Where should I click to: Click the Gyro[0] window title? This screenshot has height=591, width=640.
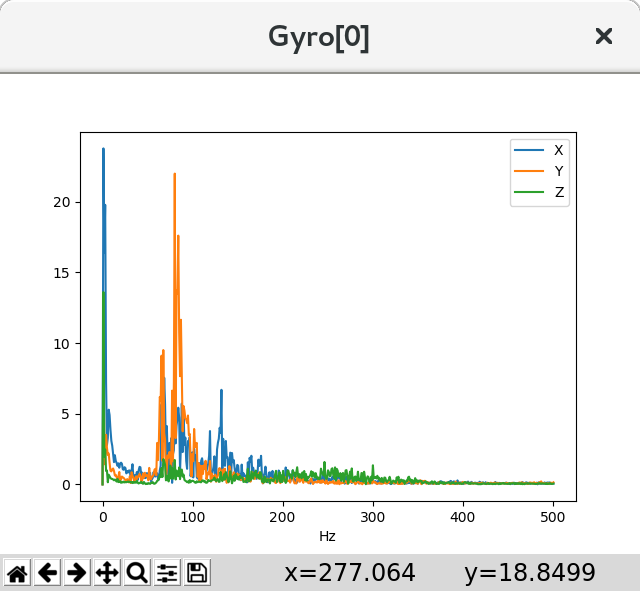coord(319,37)
